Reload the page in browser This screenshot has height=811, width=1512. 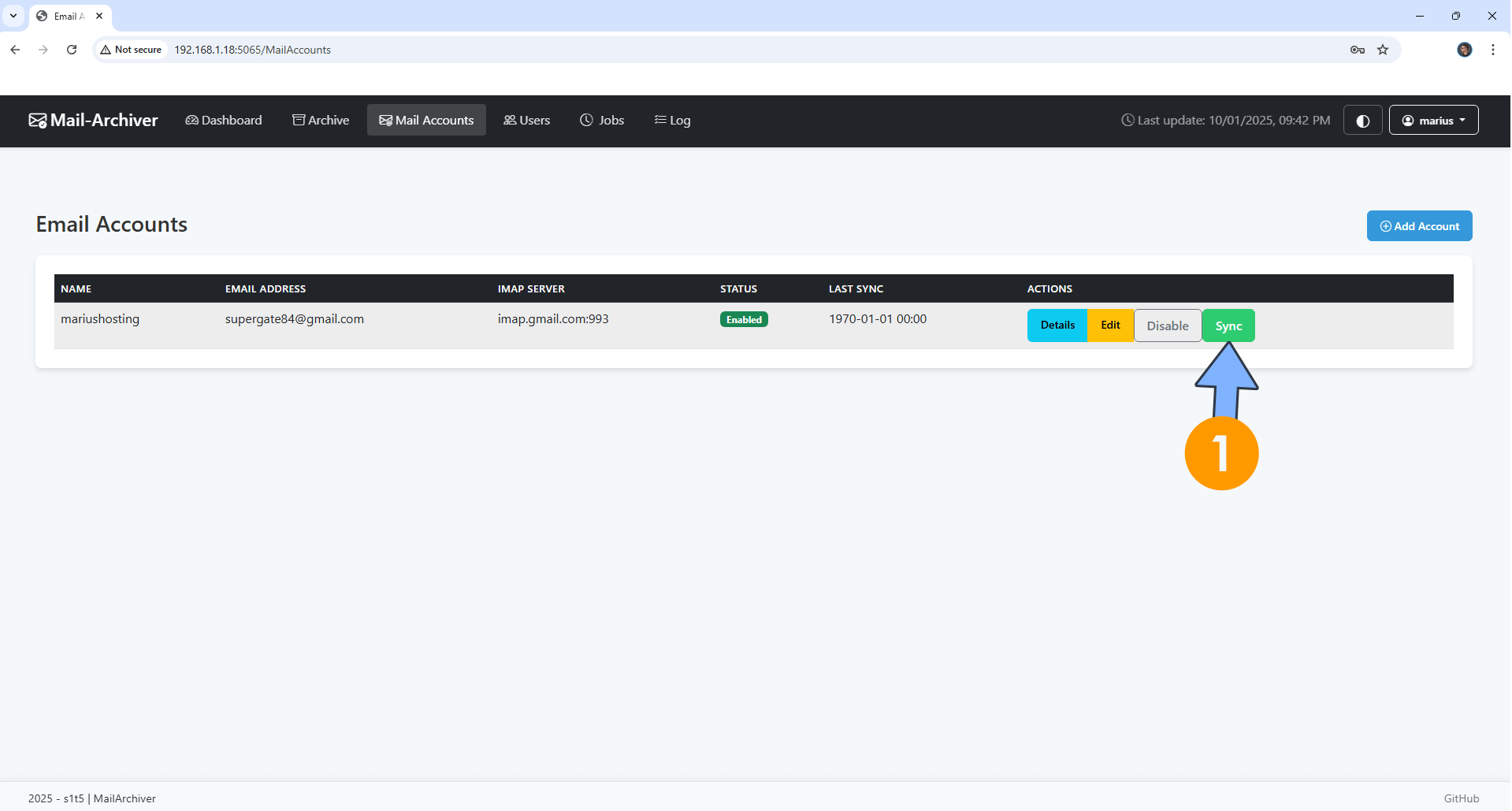pyautogui.click(x=72, y=50)
